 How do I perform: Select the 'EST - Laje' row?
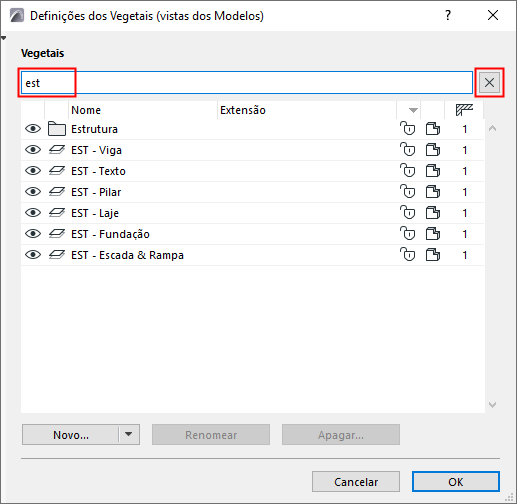pos(252,213)
